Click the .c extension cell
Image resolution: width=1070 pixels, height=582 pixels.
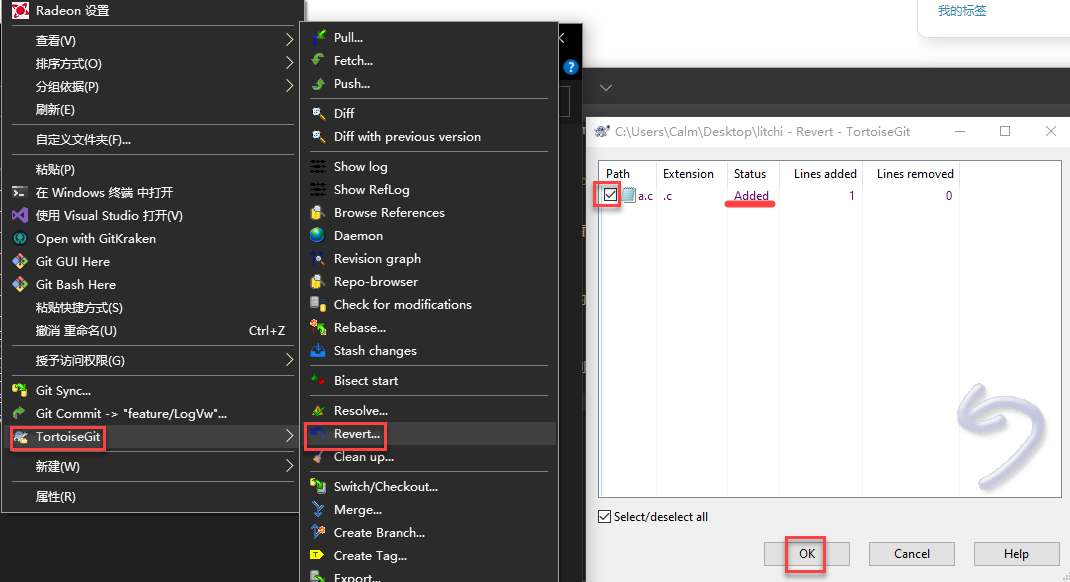667,197
